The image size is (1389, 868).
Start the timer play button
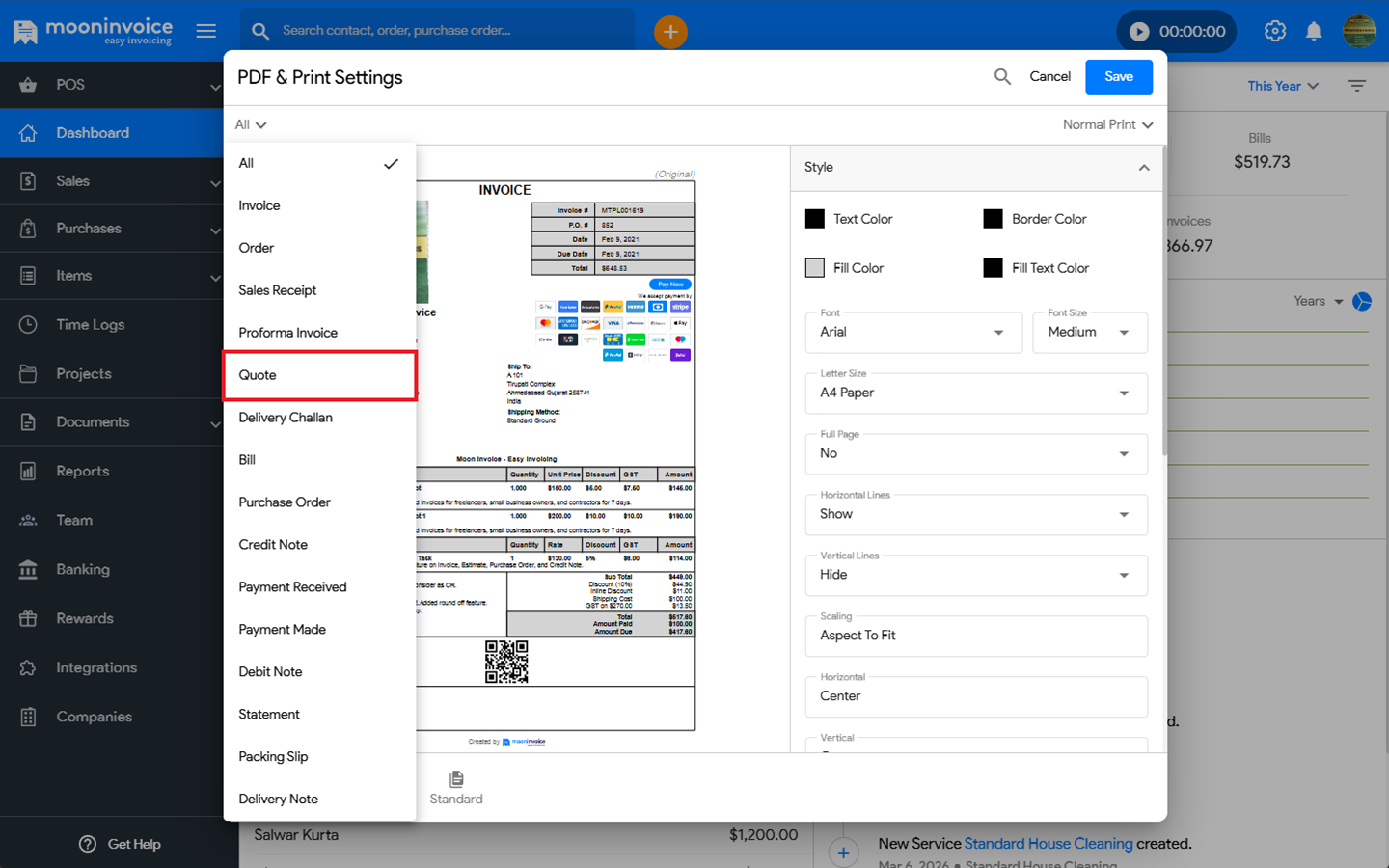(x=1139, y=32)
